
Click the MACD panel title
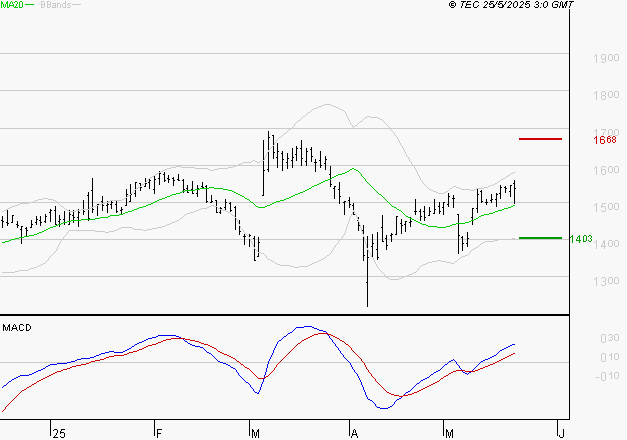tap(16, 327)
